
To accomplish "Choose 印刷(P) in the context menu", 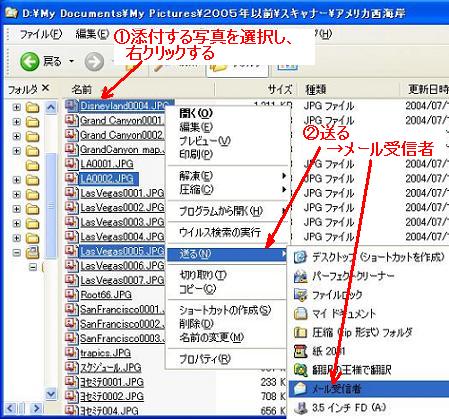I will tap(196, 154).
